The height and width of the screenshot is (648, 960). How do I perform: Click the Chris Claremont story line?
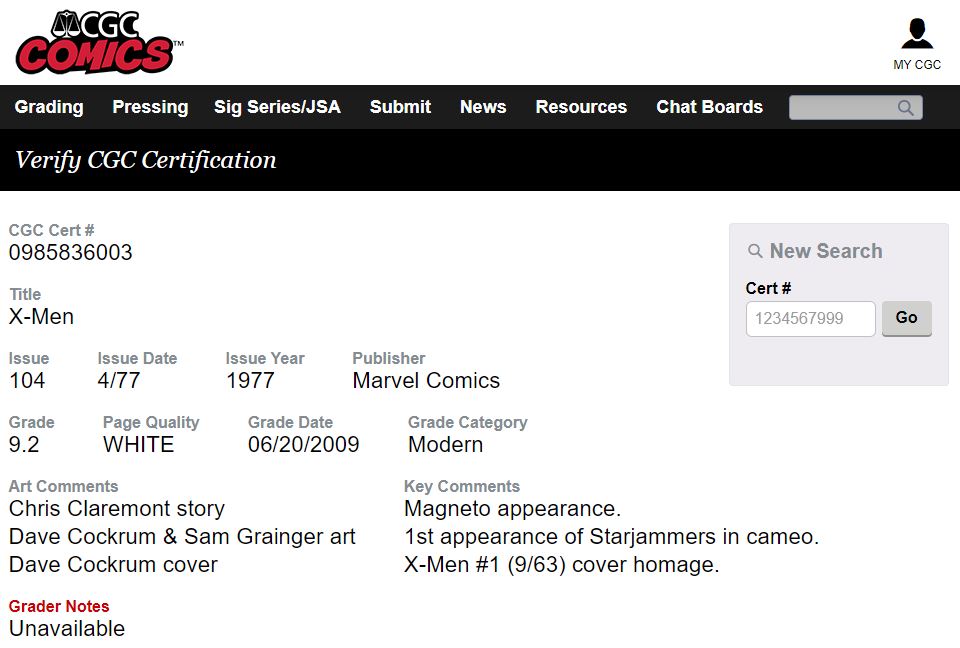[x=117, y=509]
